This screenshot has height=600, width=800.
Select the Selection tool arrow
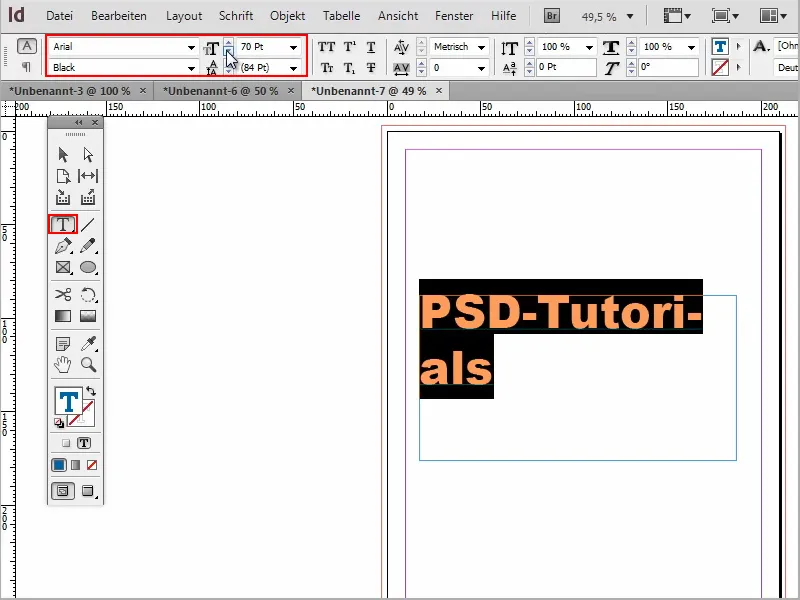(63, 154)
